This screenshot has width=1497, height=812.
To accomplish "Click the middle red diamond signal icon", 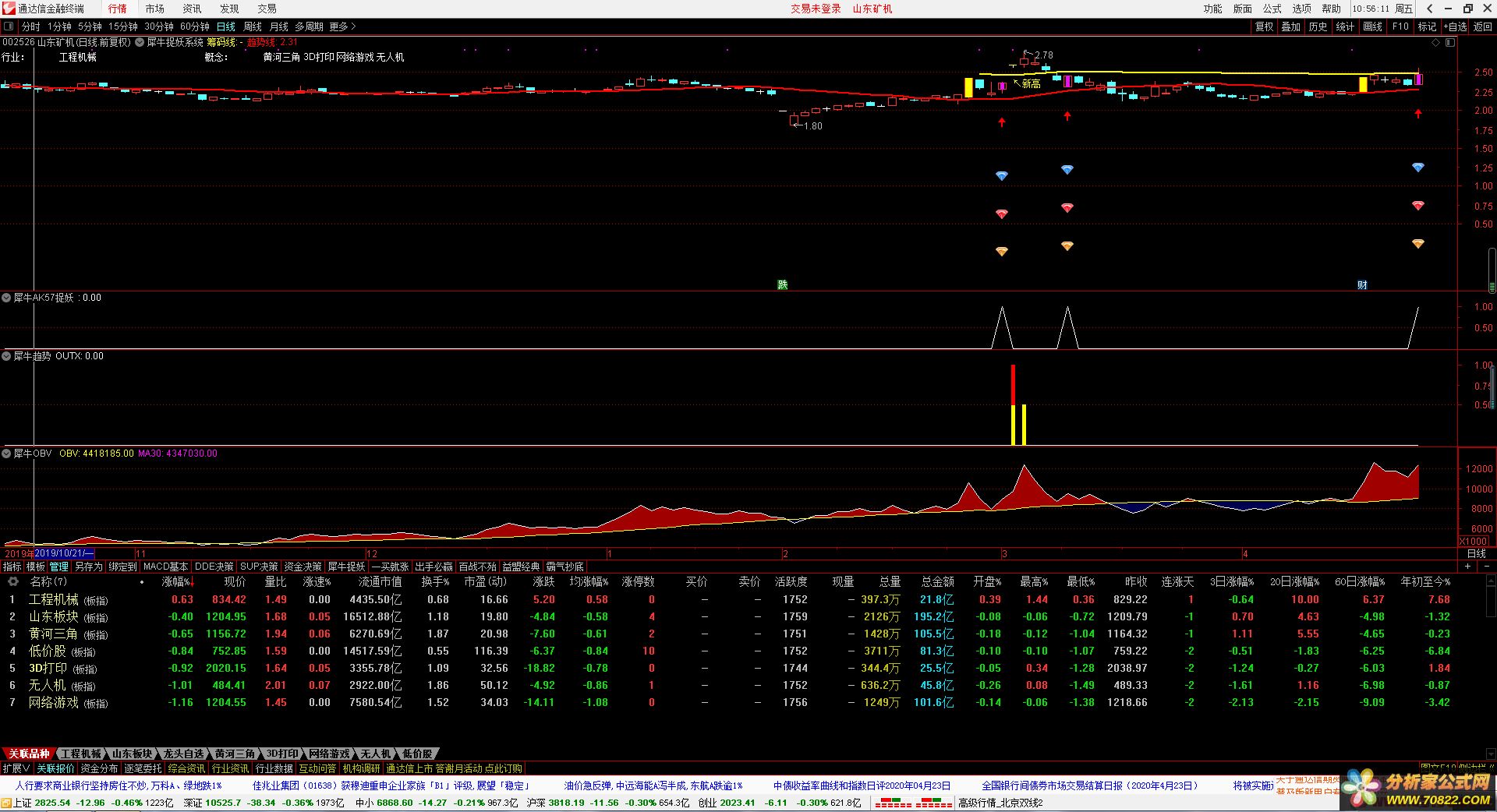I will [1067, 207].
